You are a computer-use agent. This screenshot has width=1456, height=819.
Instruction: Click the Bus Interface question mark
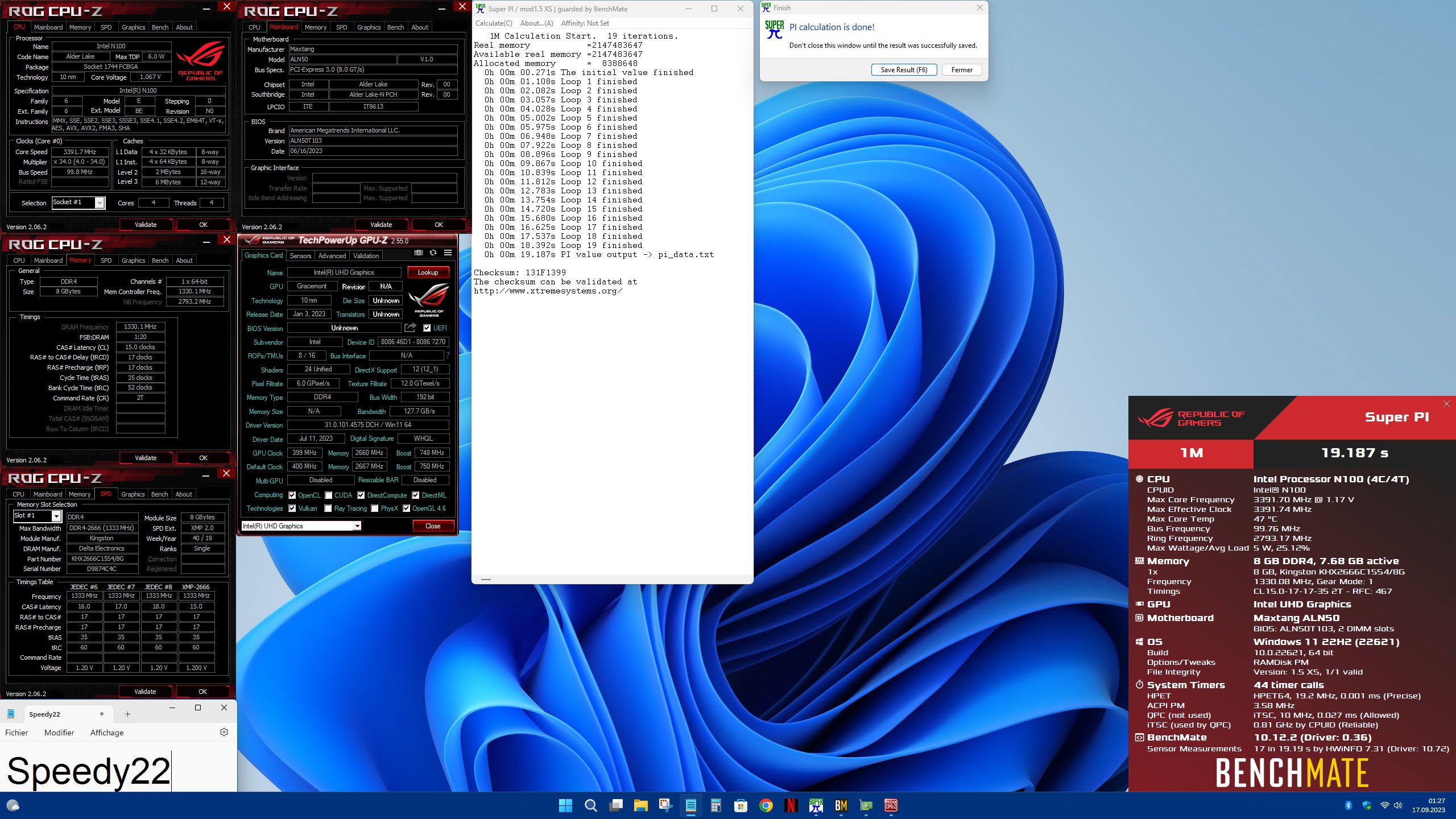[x=448, y=355]
